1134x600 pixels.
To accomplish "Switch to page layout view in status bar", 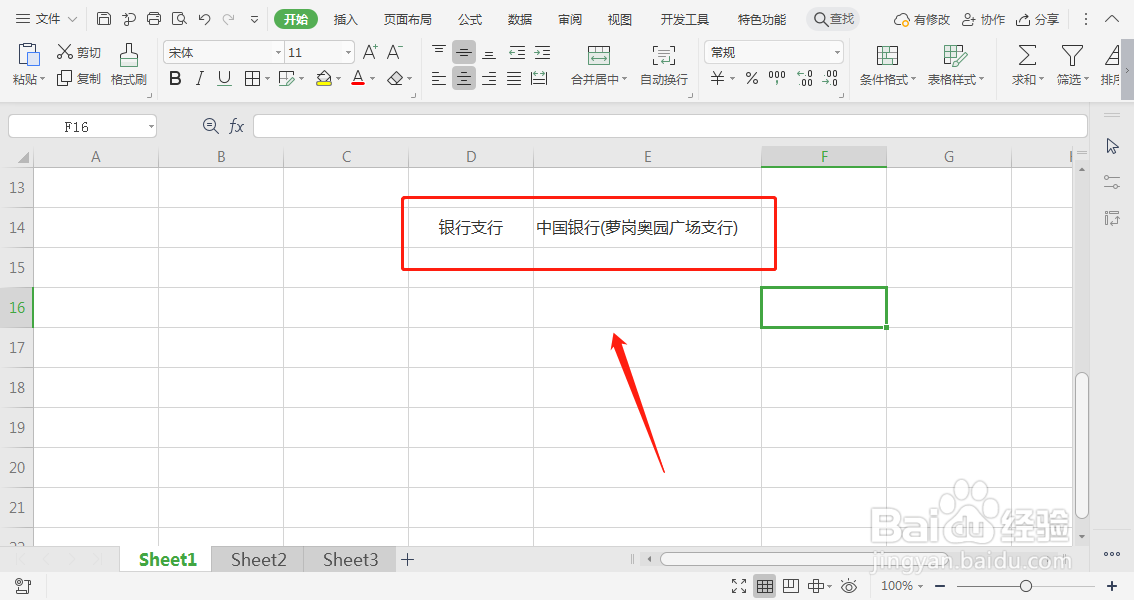I will pos(790,586).
